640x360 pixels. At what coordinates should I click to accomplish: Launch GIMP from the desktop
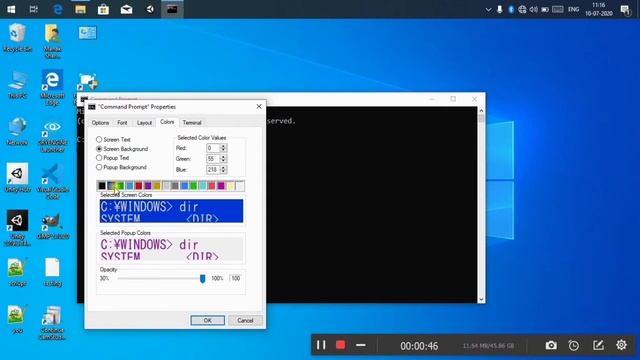(52, 225)
